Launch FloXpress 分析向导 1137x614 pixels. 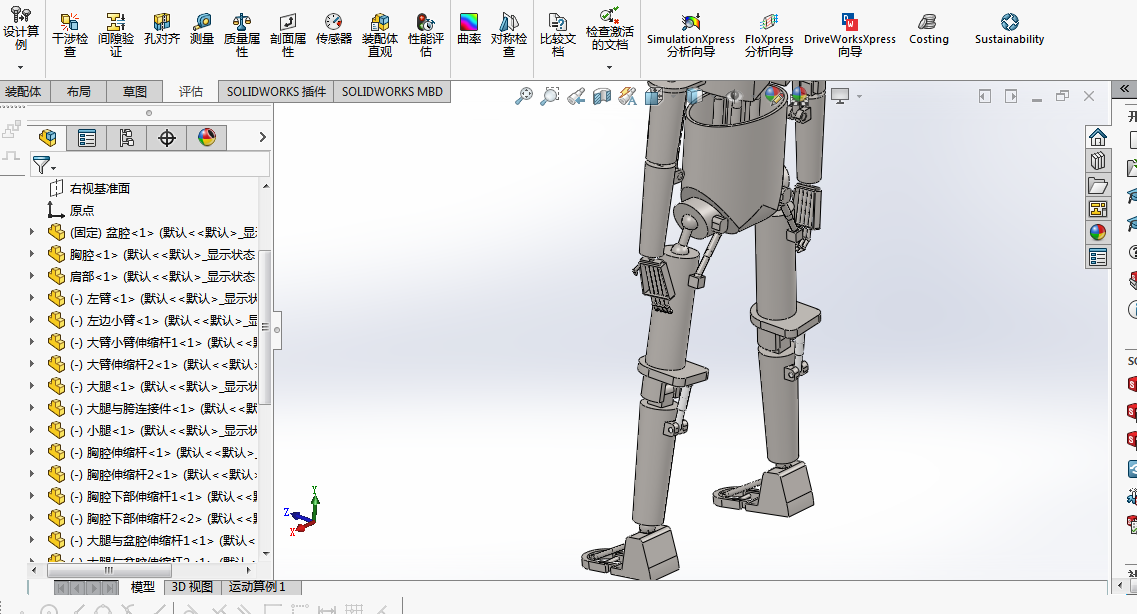[x=769, y=33]
